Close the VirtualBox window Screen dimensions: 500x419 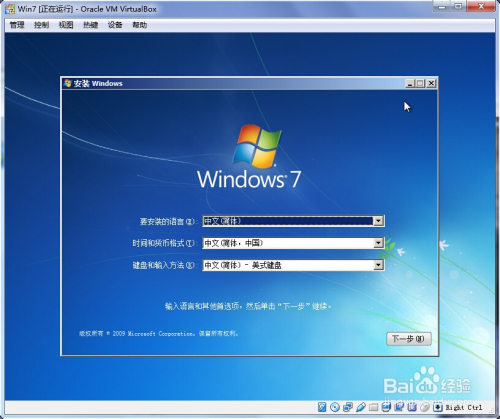(x=481, y=7)
